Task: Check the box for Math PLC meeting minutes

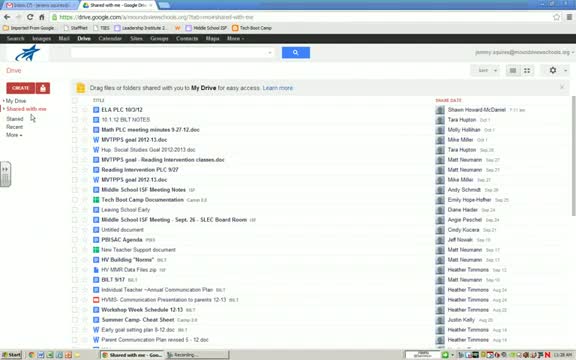Action: (x=75, y=130)
